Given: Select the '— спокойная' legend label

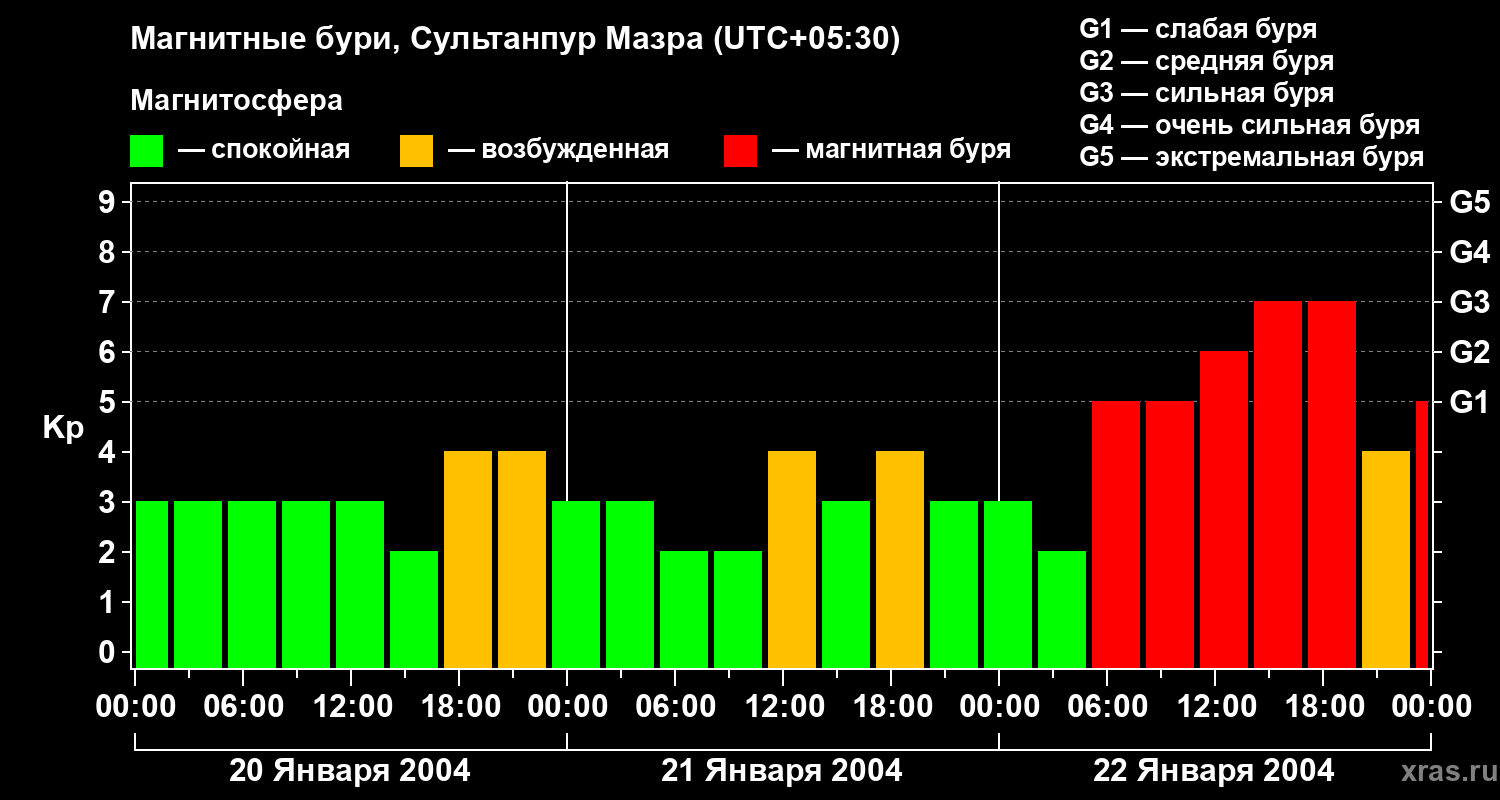Looking at the screenshot, I should 264,150.
